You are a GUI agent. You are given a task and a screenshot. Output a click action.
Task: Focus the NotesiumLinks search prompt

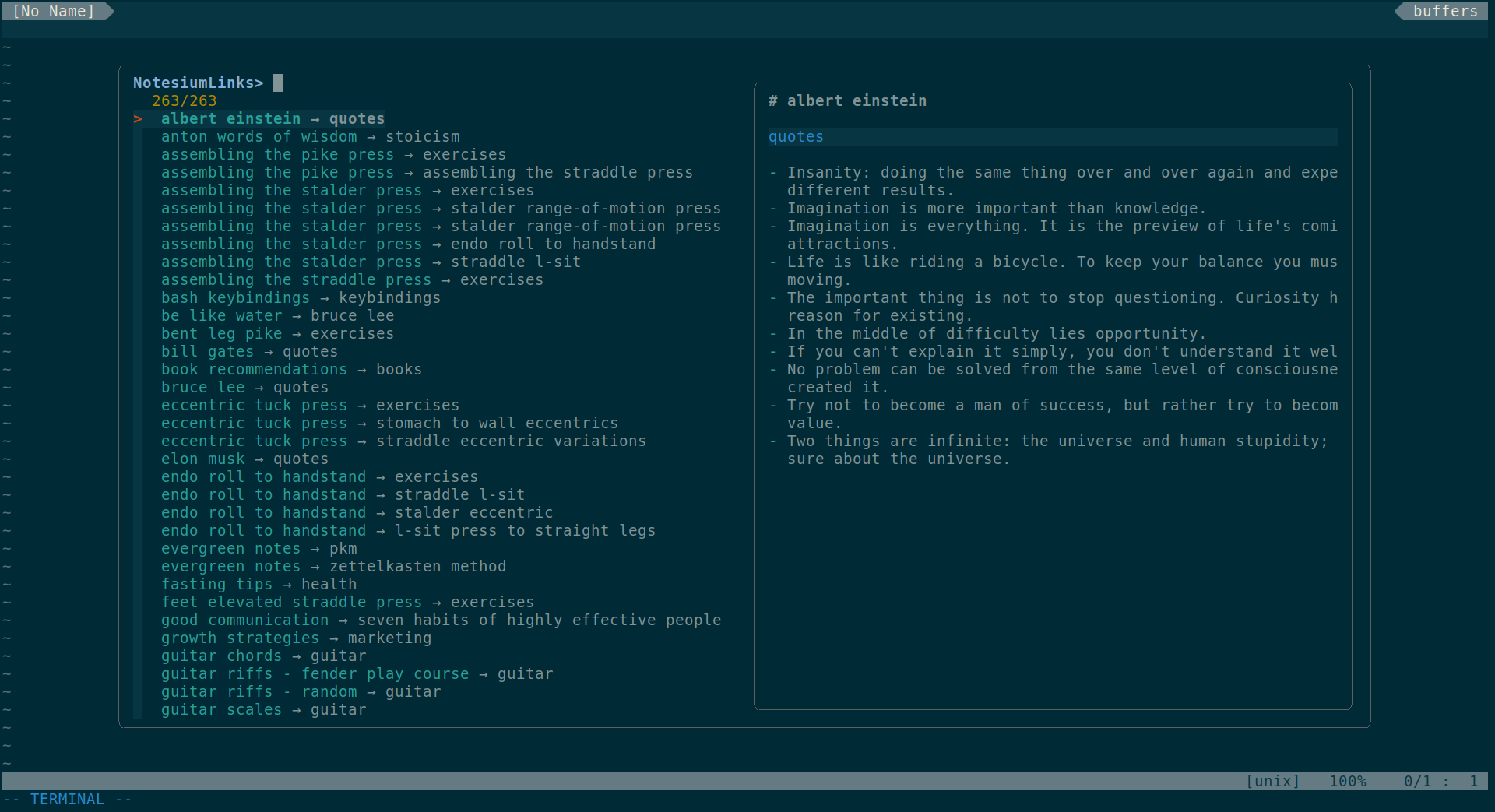tap(208, 83)
